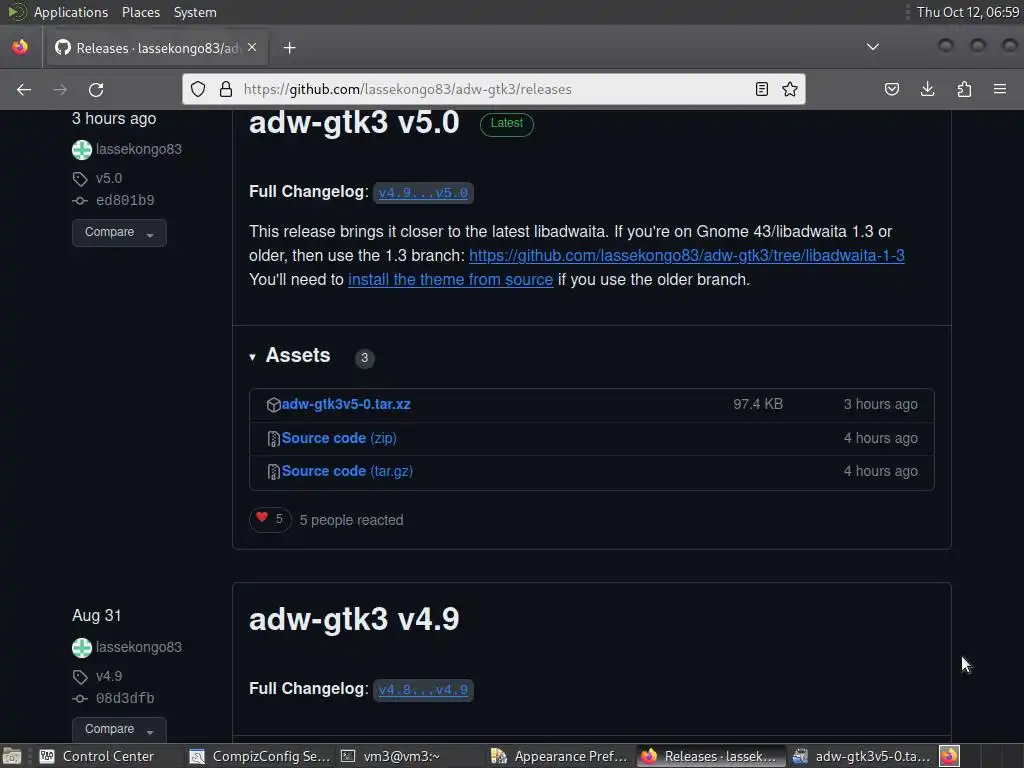Click MATE logo in top panel

coord(17,12)
